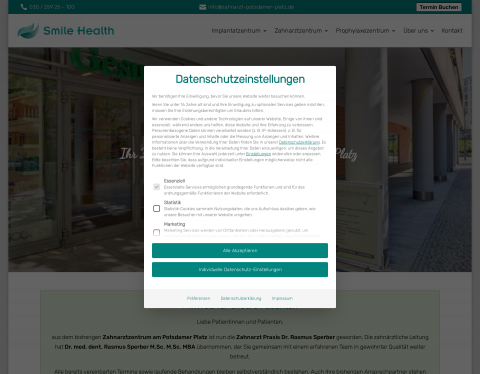Click Datenschutzerklärung footer link
The width and height of the screenshot is (480, 374).
pyautogui.click(x=241, y=298)
